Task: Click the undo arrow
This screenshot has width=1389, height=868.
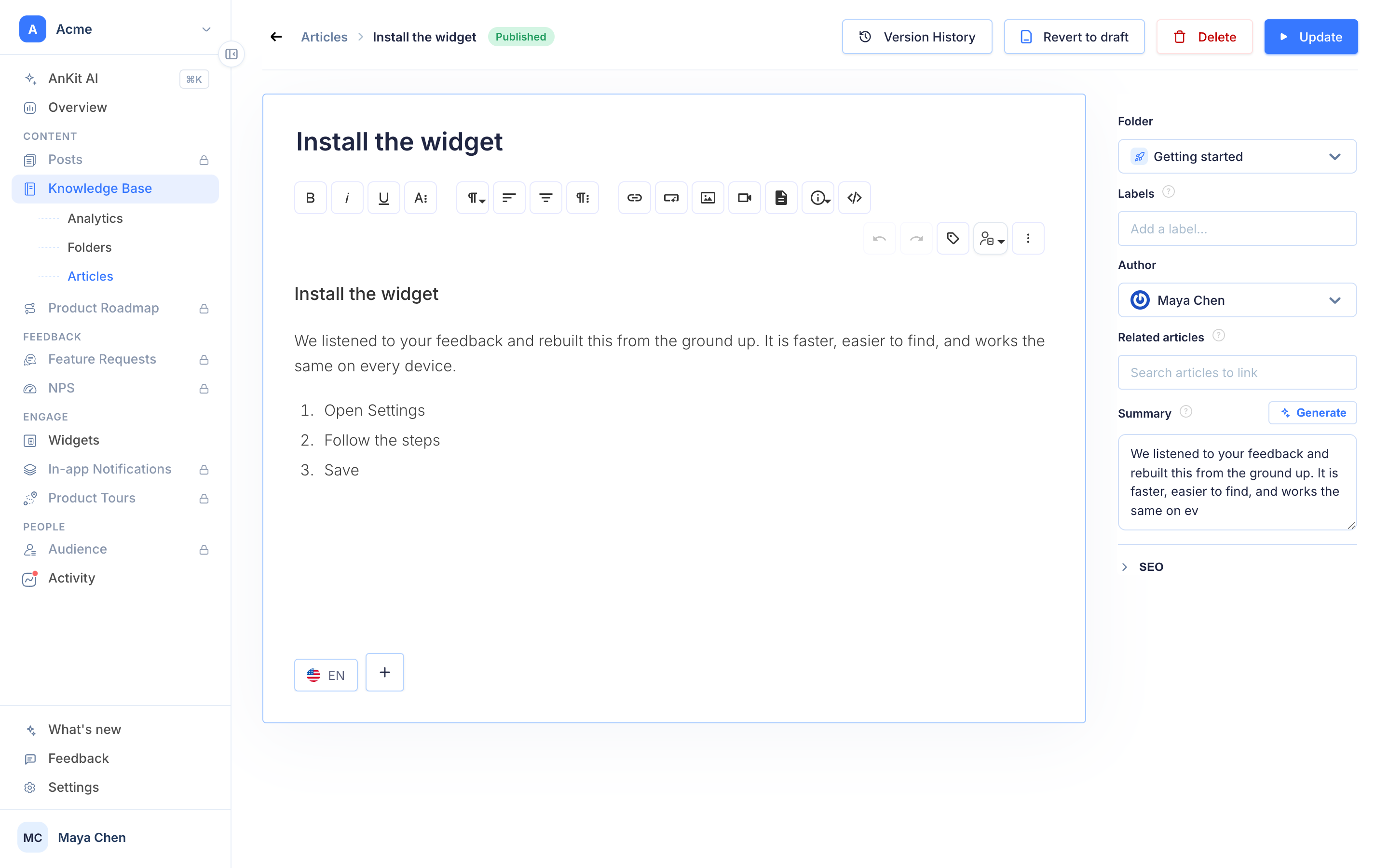Action: point(879,238)
